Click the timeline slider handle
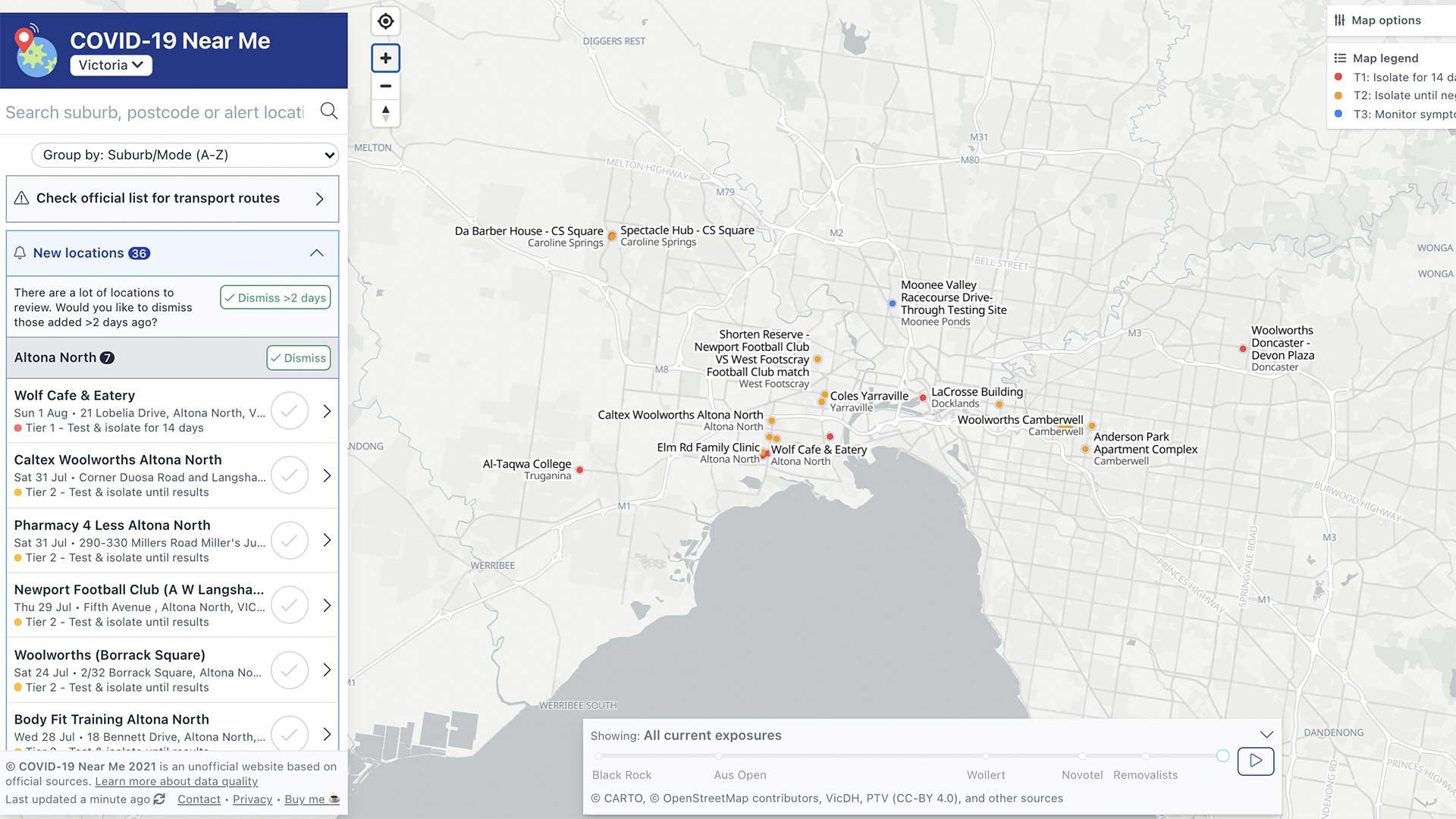Viewport: 1456px width, 819px height. coord(1222,756)
